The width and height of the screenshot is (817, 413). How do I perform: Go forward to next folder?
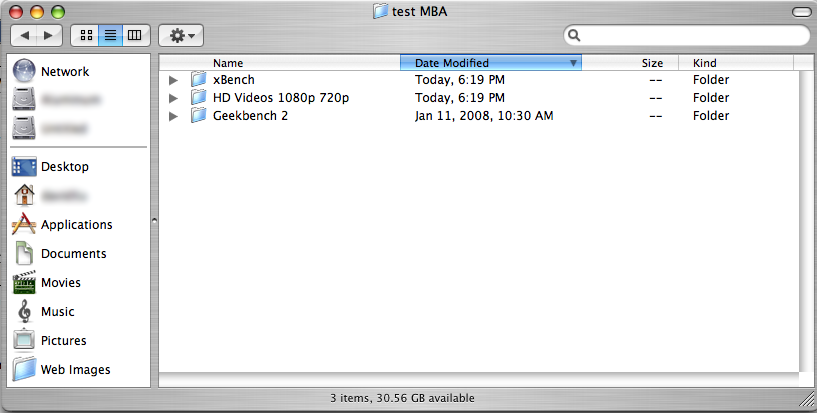click(x=50, y=35)
